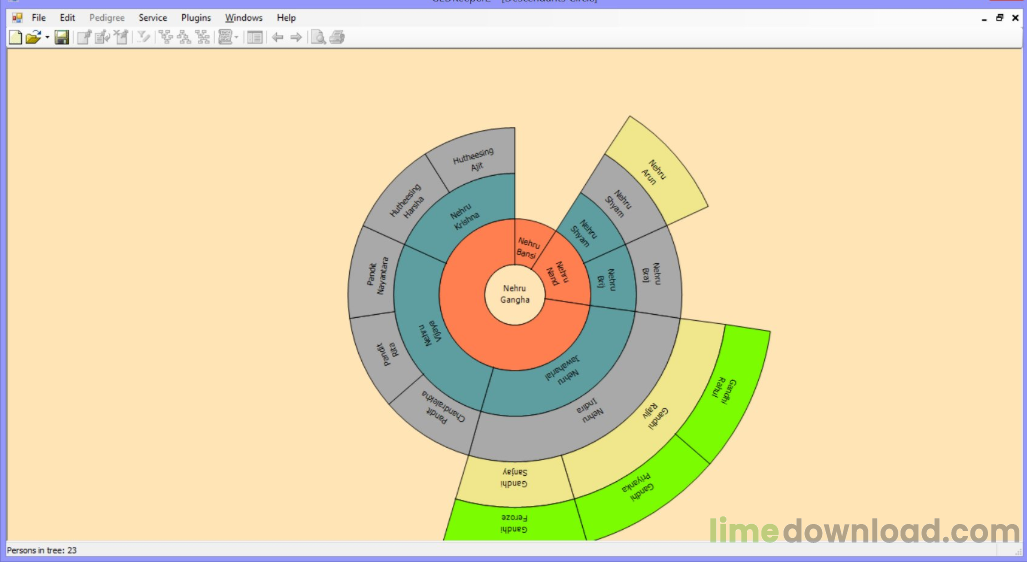Click the yellow Nehru Arun segment

[x=655, y=172]
